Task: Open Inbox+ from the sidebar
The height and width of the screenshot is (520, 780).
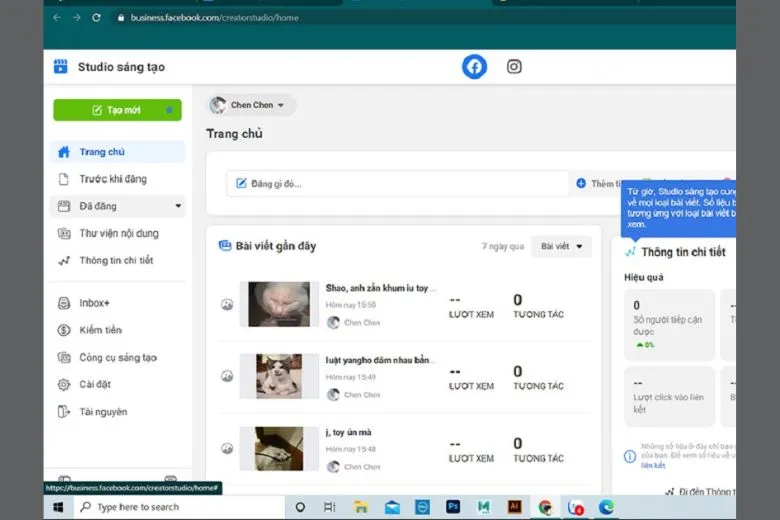Action: pyautogui.click(x=94, y=303)
